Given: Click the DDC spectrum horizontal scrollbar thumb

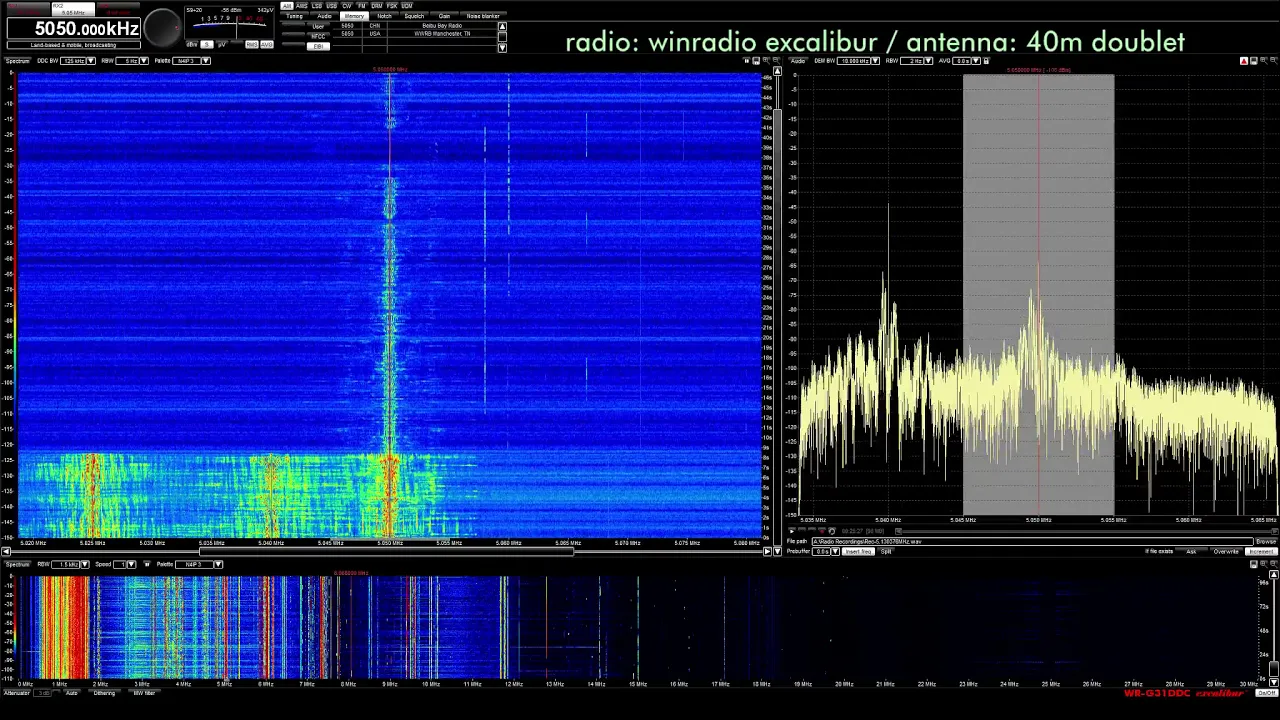Looking at the screenshot, I should pos(387,551).
